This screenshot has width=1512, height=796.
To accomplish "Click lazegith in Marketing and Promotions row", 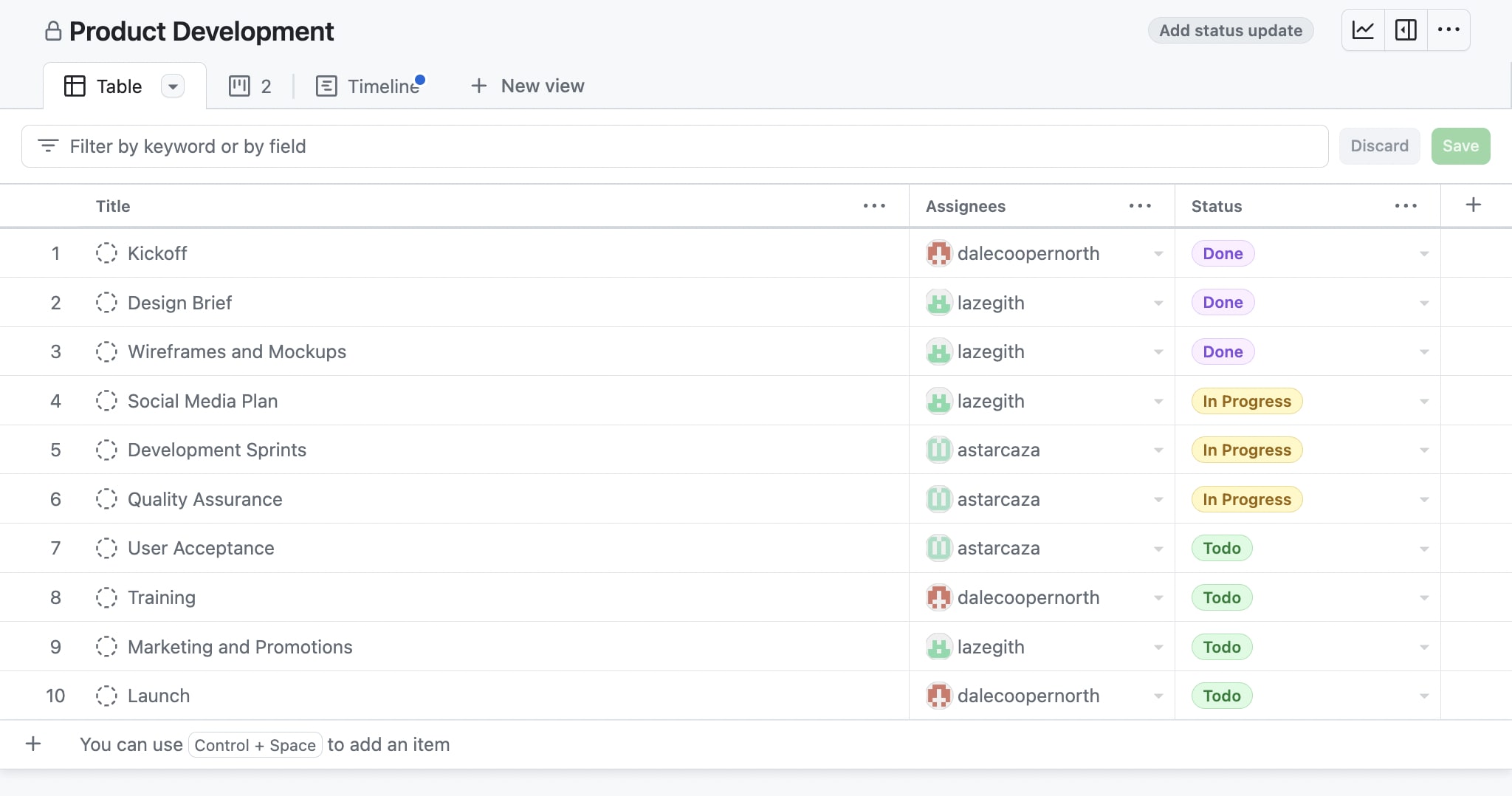I will [x=991, y=647].
